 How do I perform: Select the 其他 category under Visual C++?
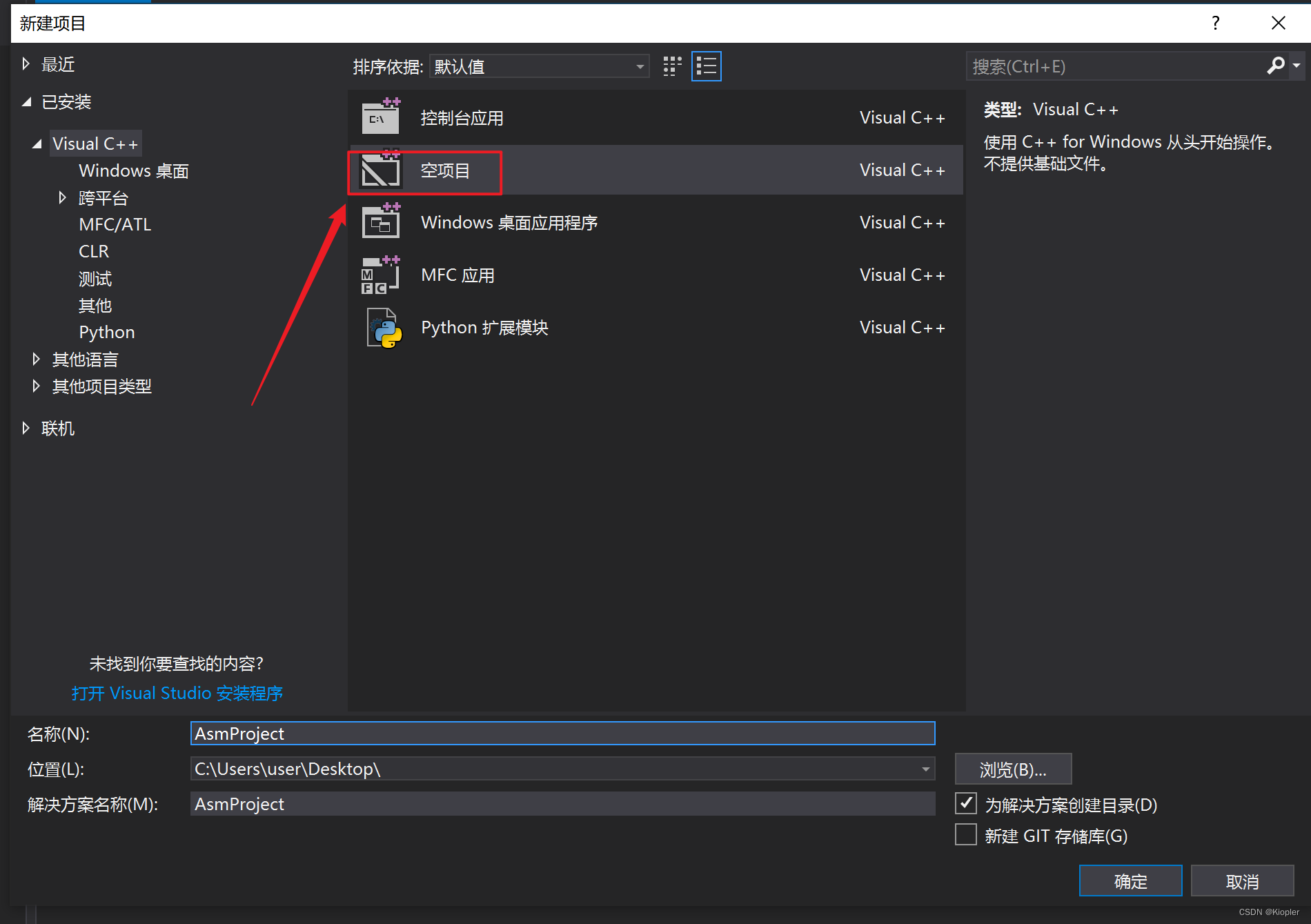95,305
